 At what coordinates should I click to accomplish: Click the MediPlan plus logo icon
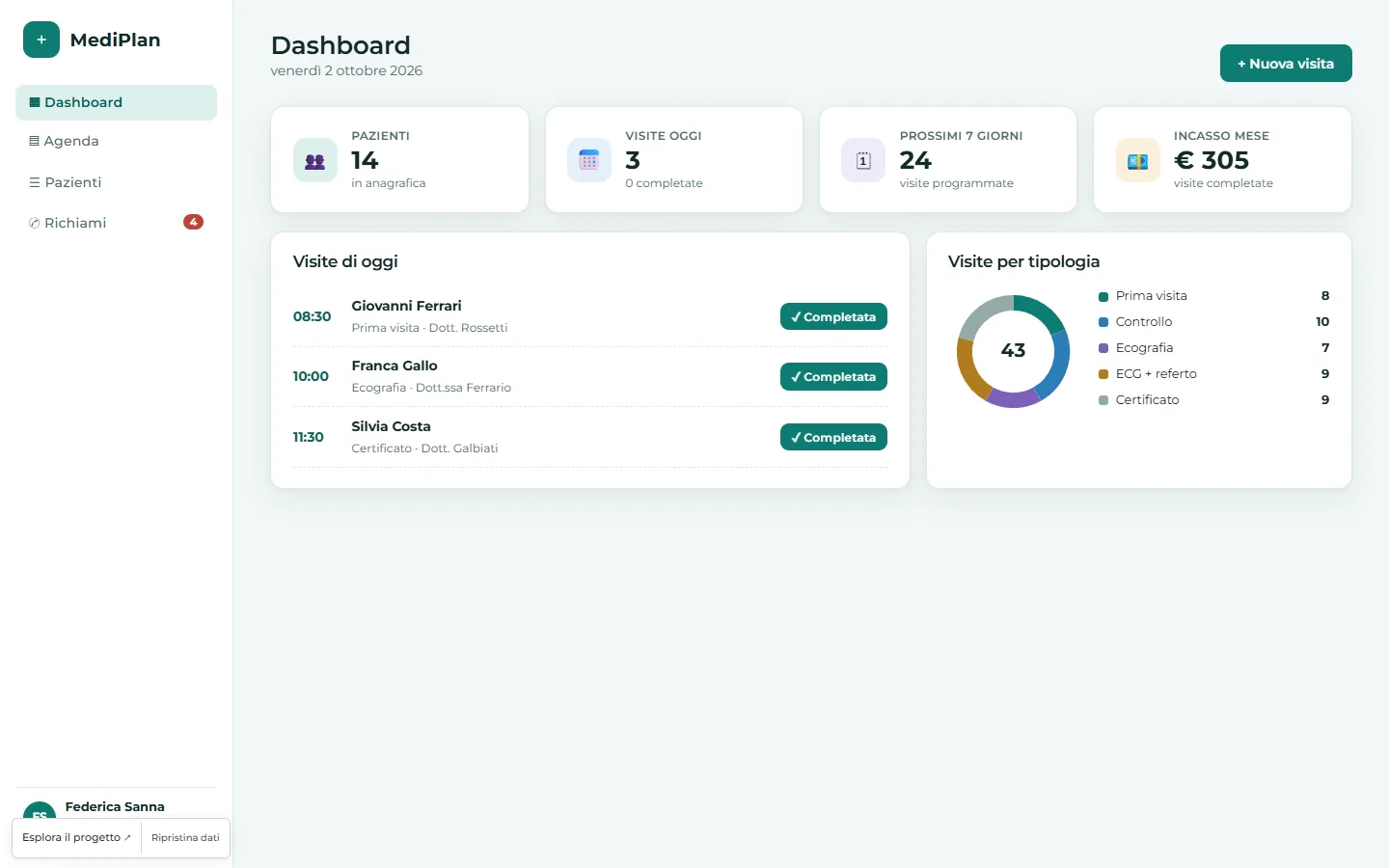41,40
